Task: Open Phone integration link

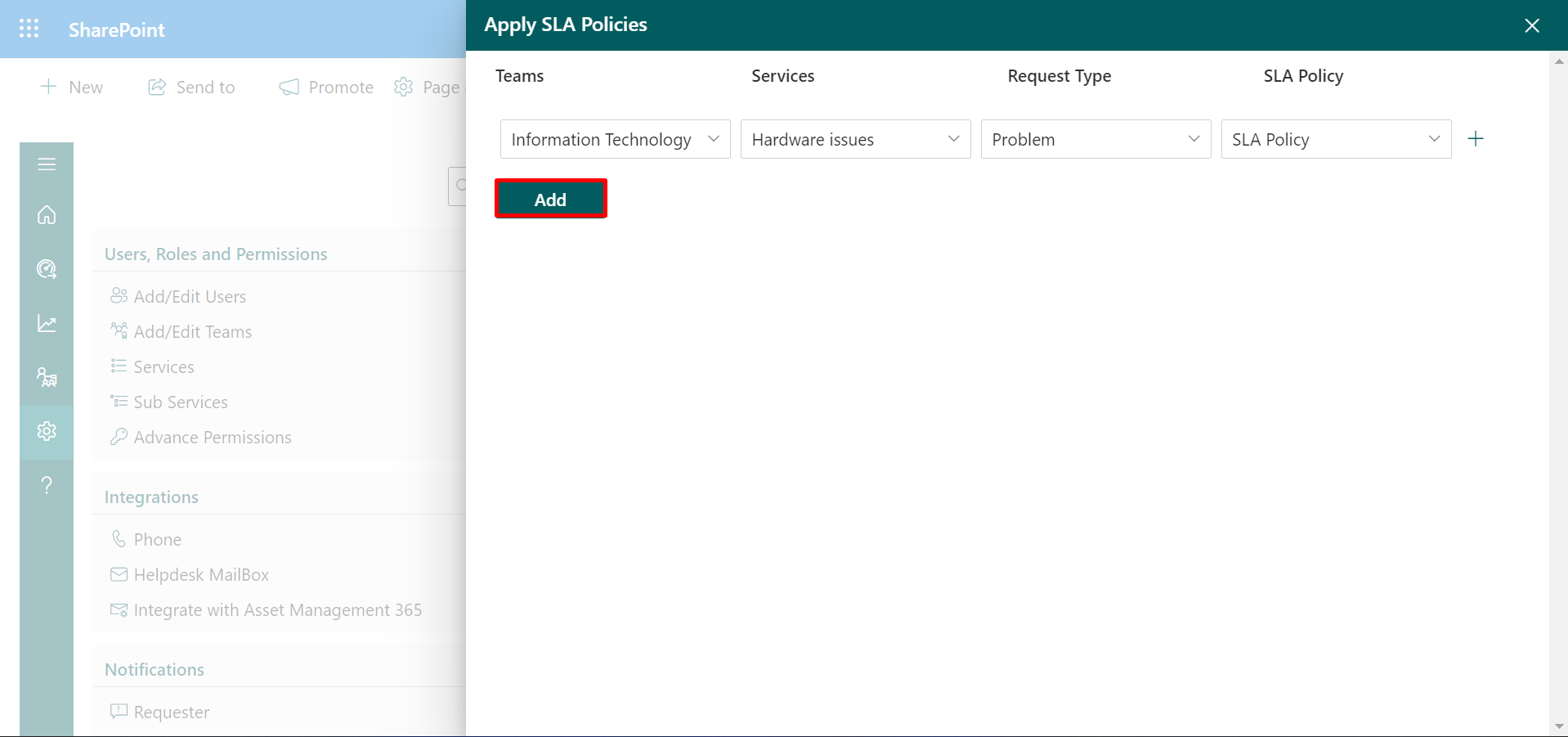Action: click(158, 539)
